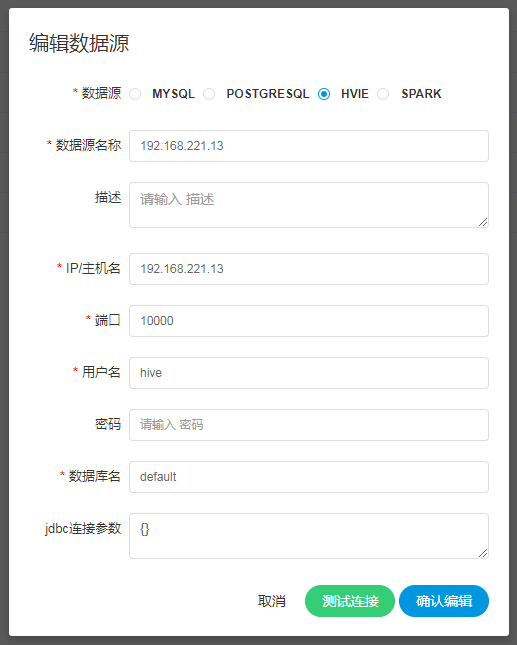Click the 数据库名 field with default
Viewport: 517px width, 645px height.
click(308, 477)
